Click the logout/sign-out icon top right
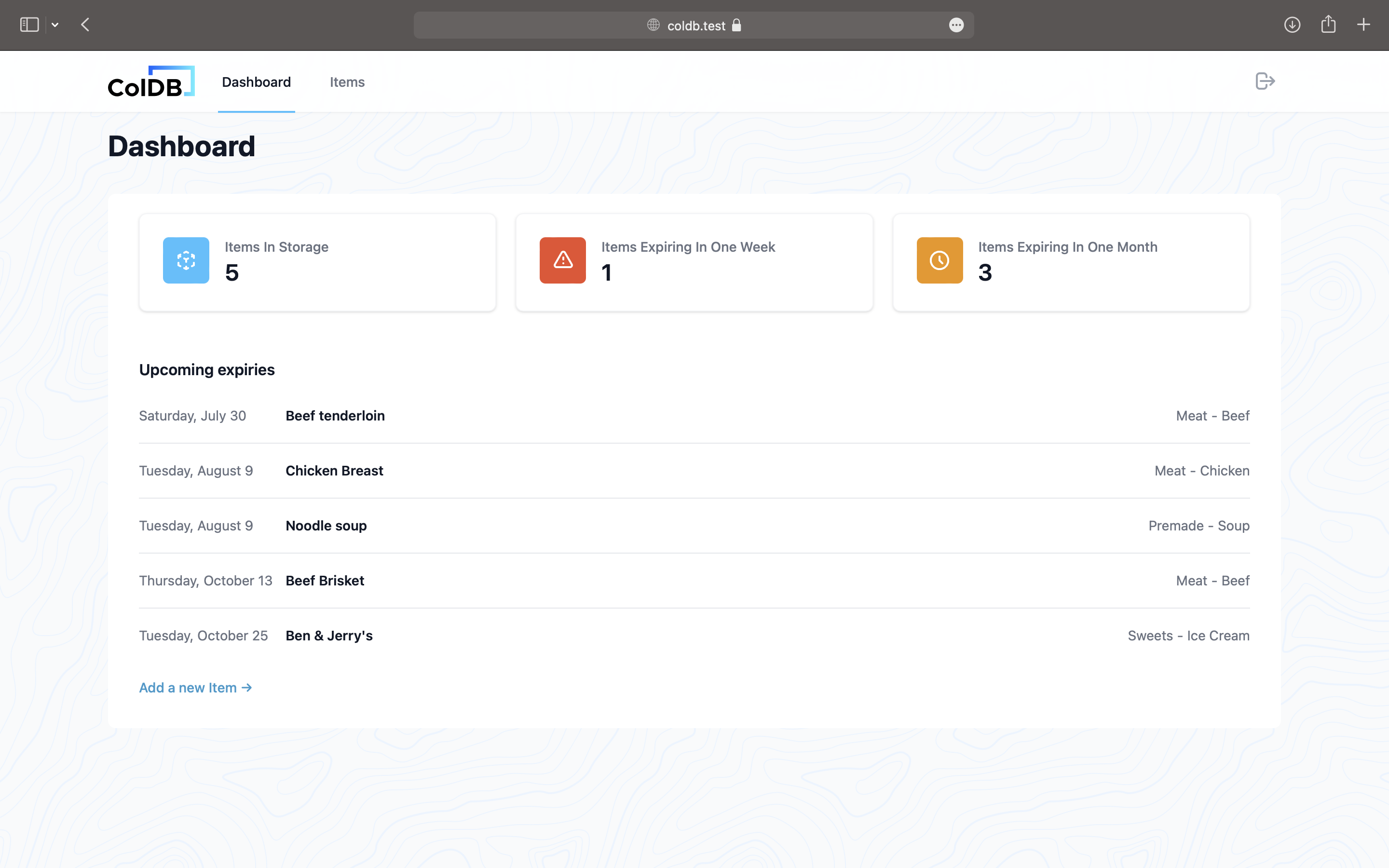The image size is (1389, 868). [x=1264, y=81]
